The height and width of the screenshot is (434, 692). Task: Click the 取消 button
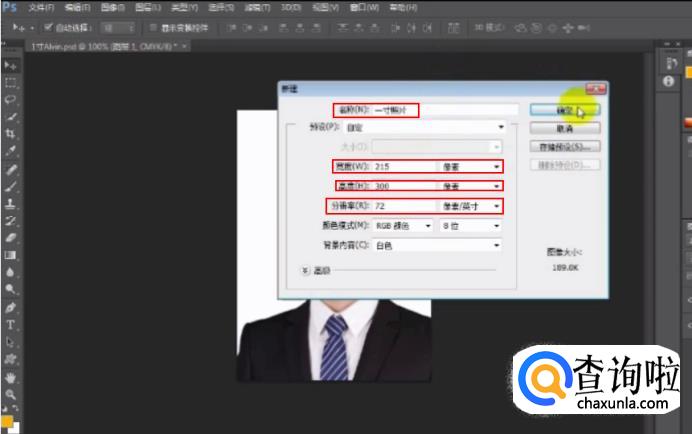[x=564, y=128]
